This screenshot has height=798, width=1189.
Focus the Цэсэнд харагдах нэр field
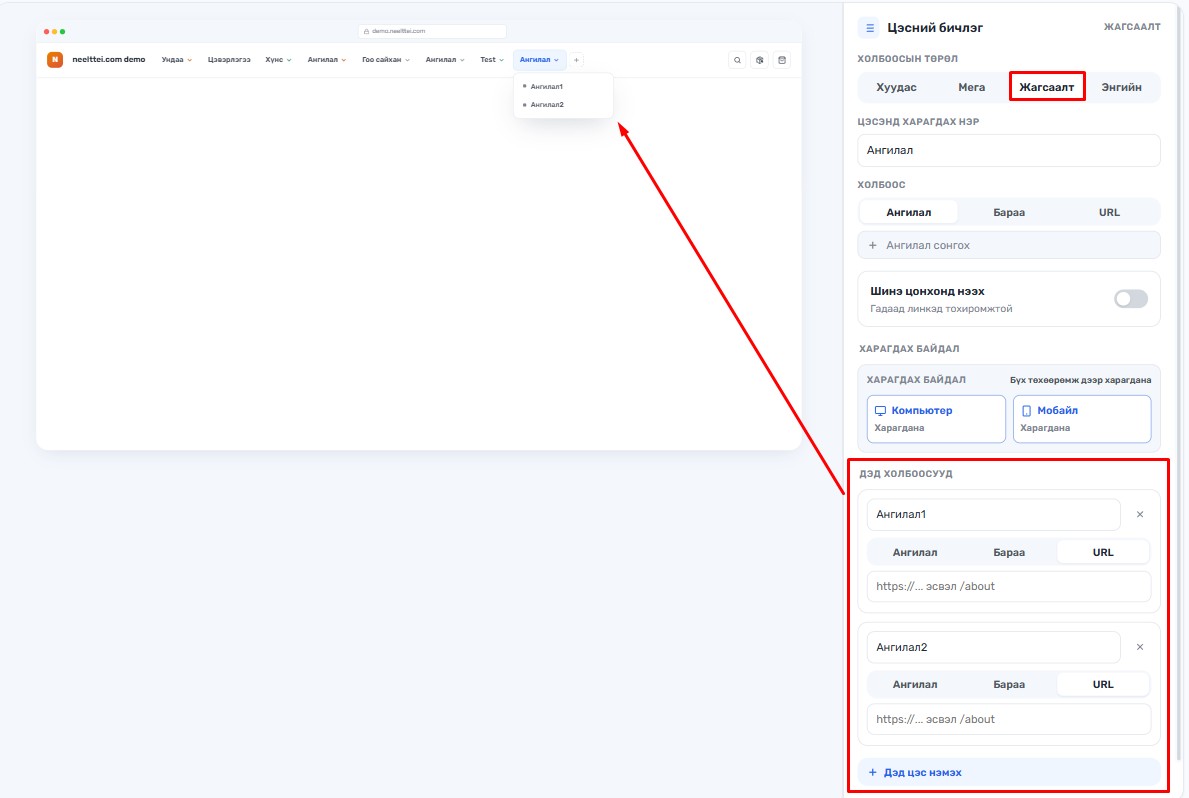click(1009, 150)
